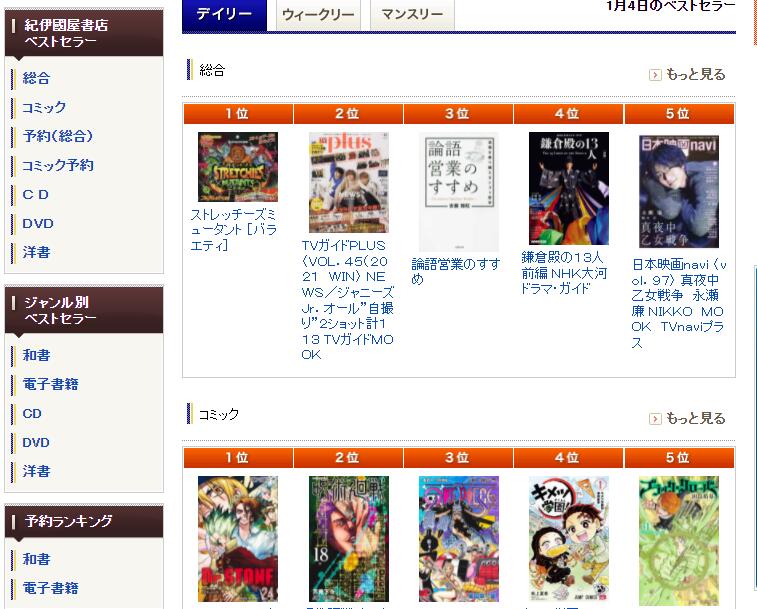
Task: Click arrow icon beside コミック もっと見る
Action: coord(655,419)
